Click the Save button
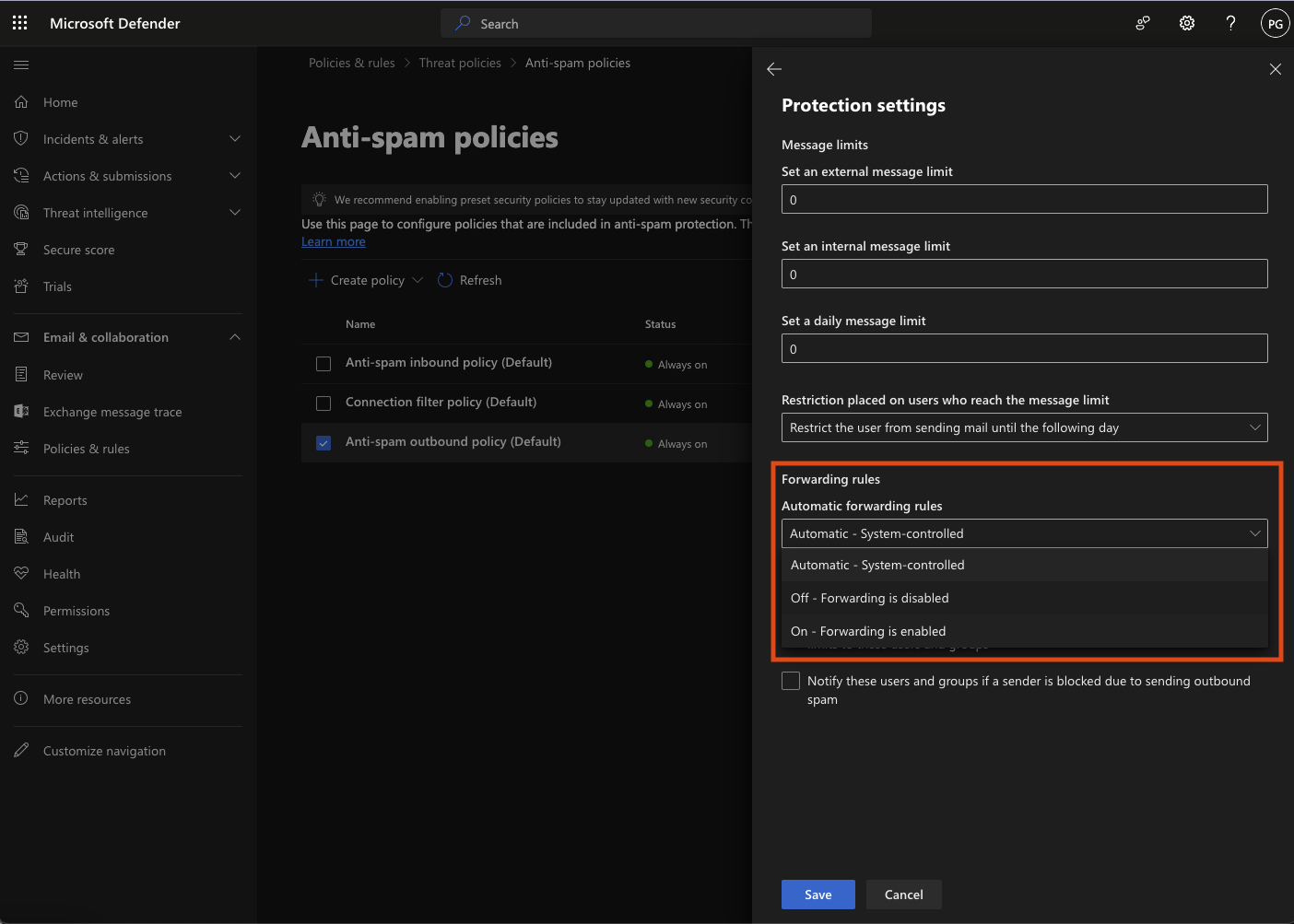 [x=818, y=895]
